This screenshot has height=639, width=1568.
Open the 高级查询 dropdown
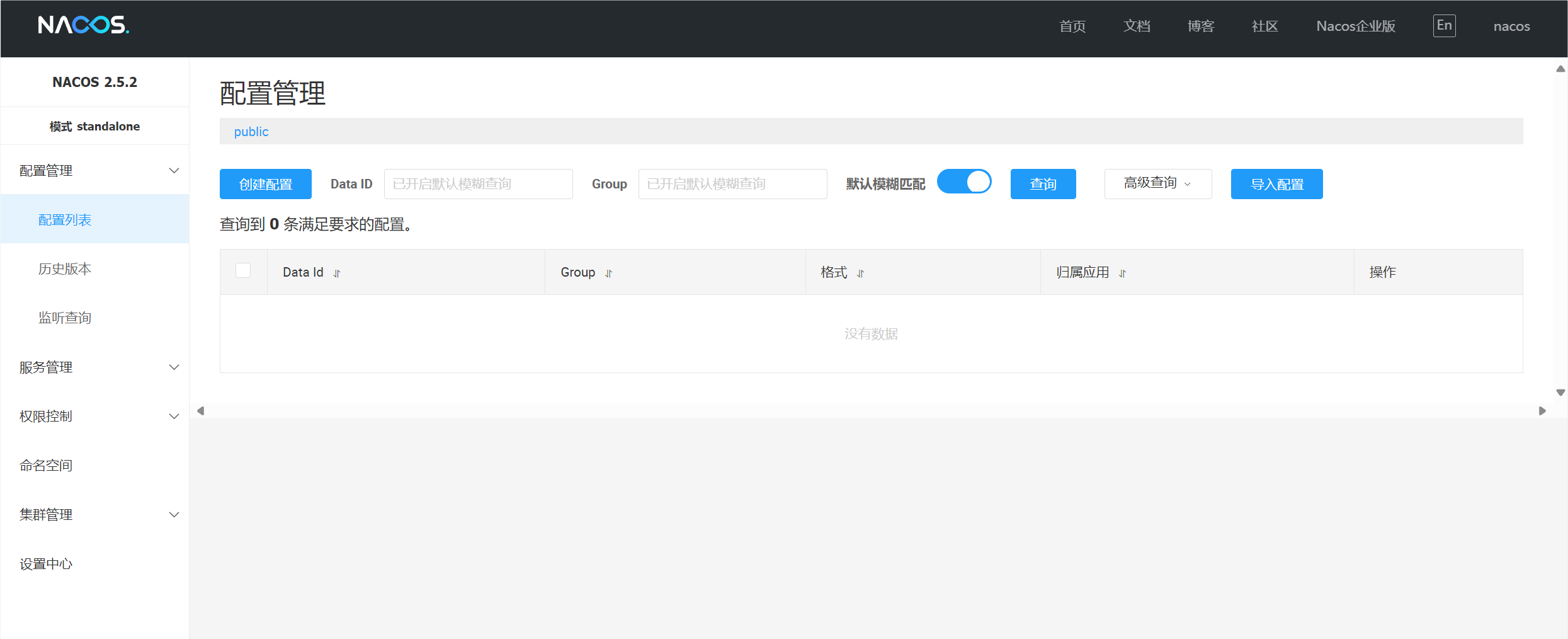click(1157, 183)
